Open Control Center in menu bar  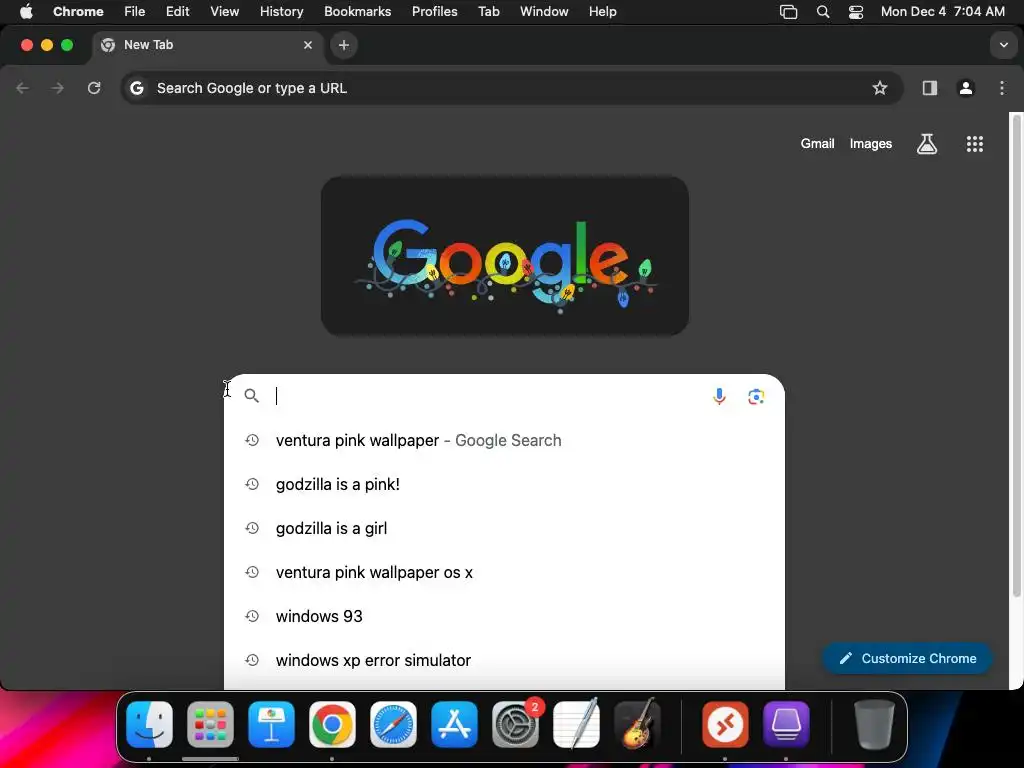tap(856, 11)
